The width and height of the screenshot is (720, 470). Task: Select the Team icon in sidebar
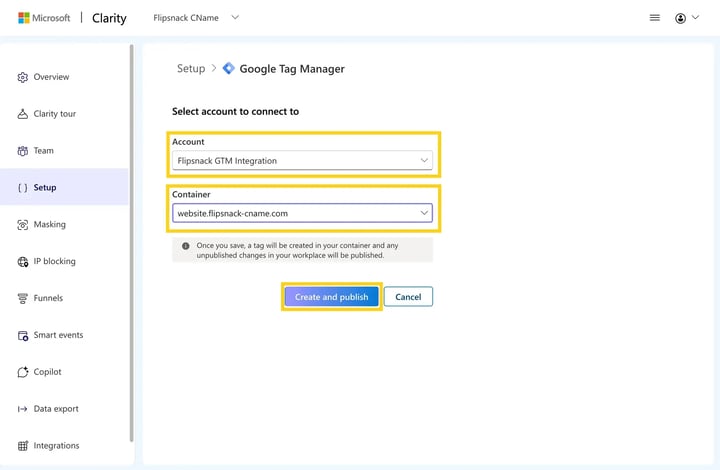22,151
